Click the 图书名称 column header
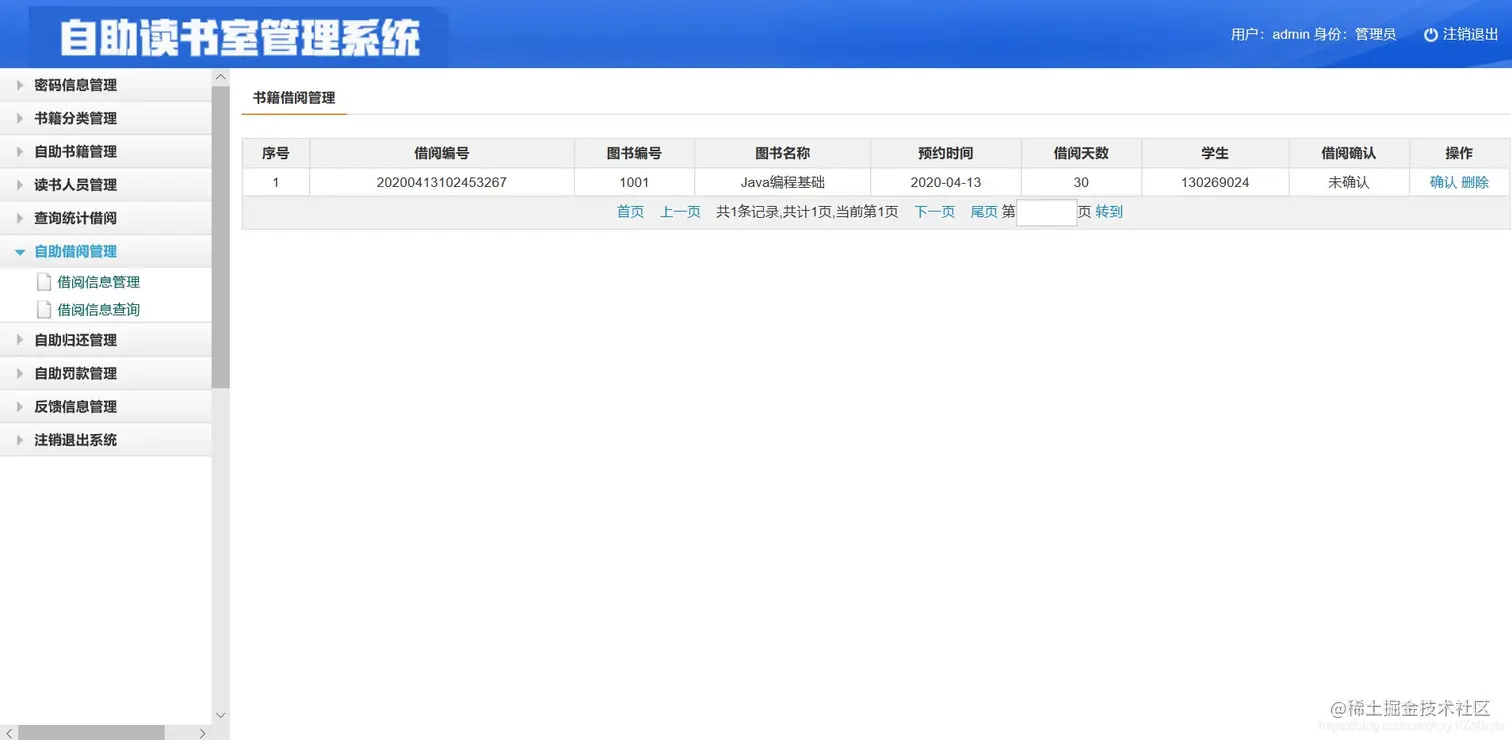 782,153
